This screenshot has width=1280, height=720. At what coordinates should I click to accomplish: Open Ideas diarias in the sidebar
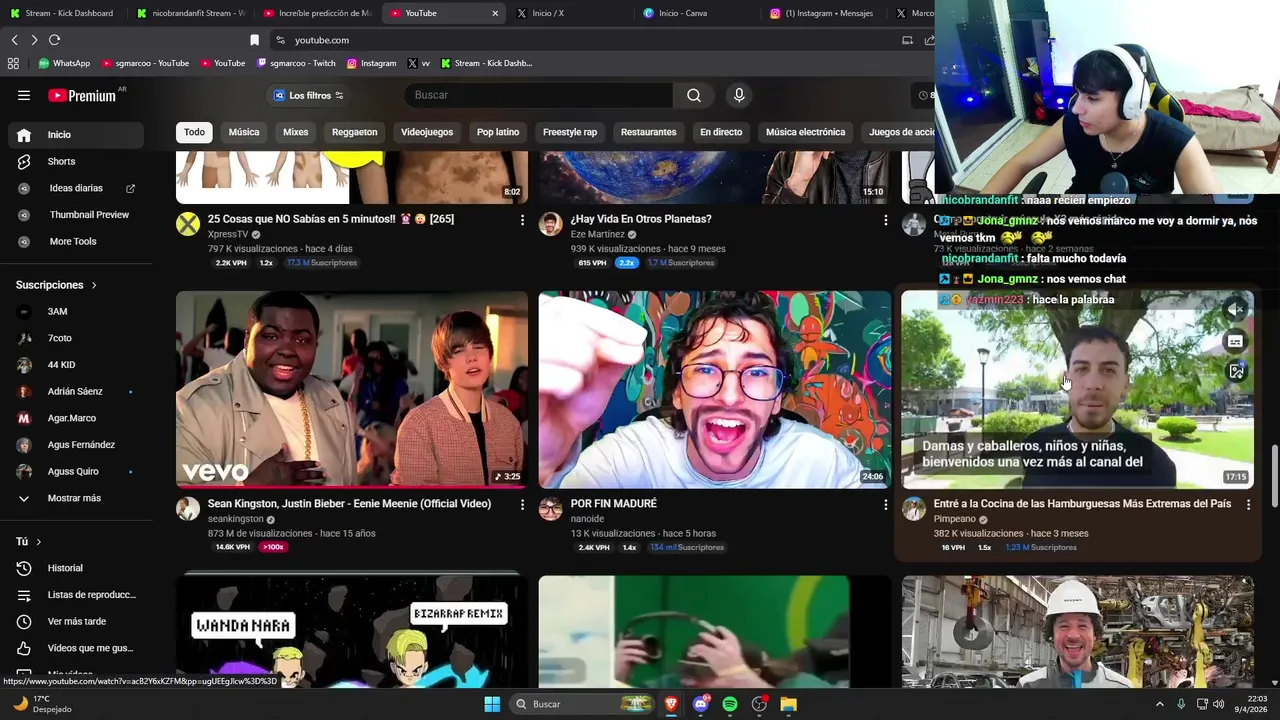click(x=76, y=188)
